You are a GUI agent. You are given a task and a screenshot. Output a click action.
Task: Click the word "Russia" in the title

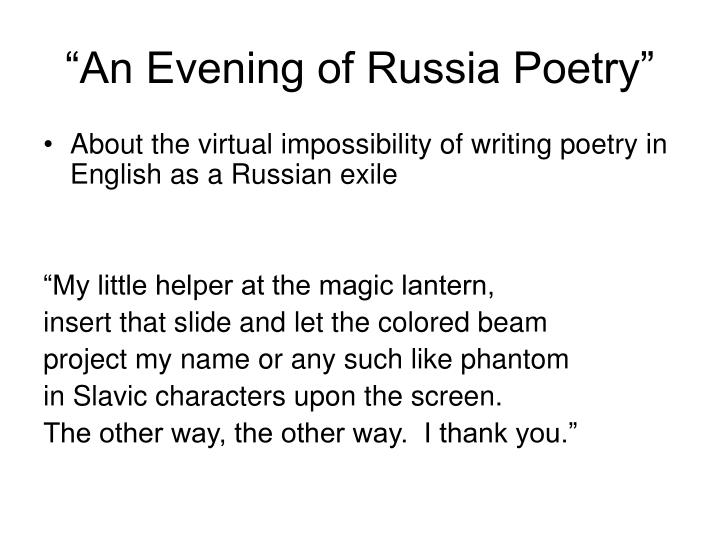pyautogui.click(x=433, y=69)
